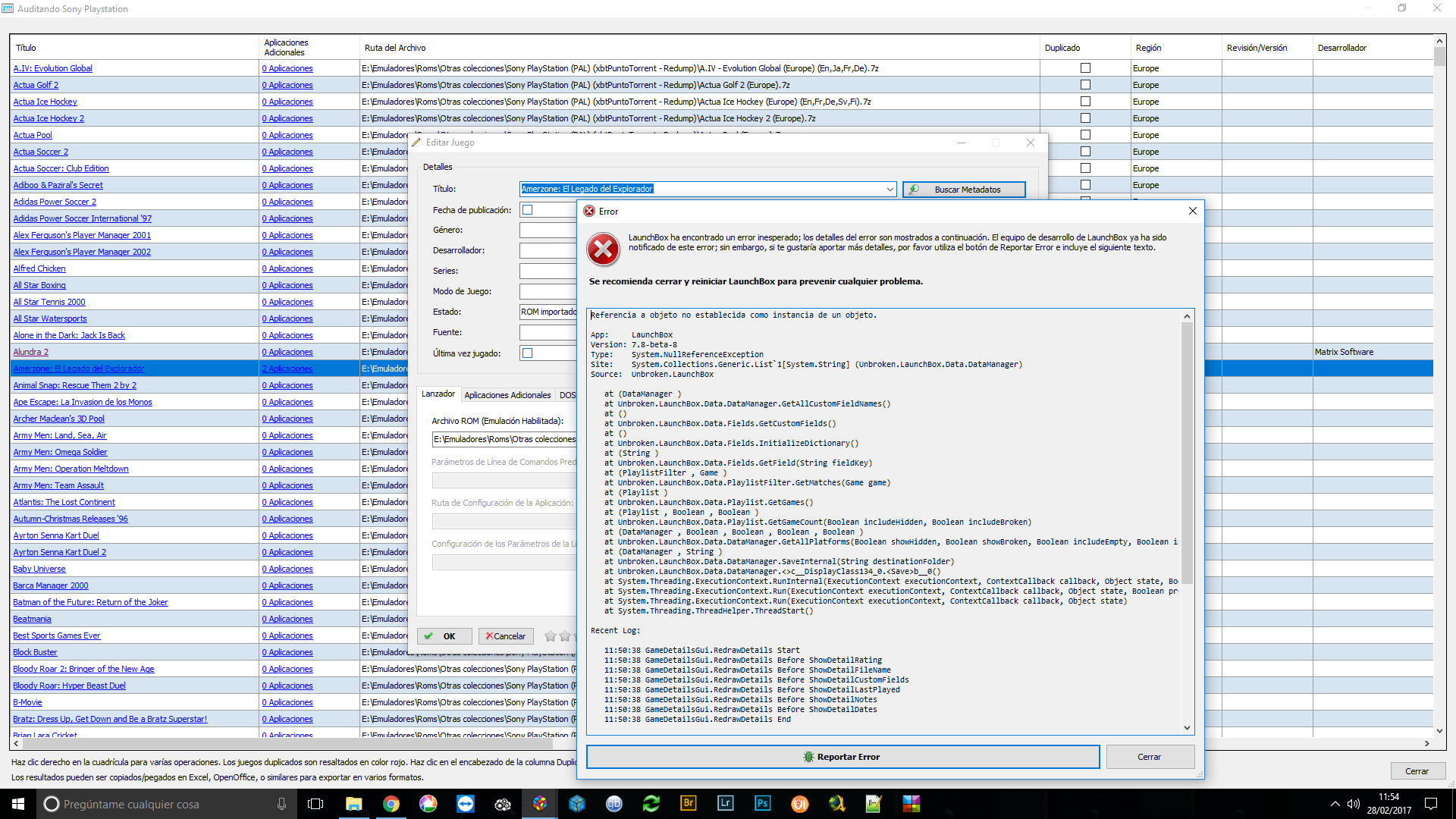Screen dimensions: 1456x819
Task: Click the audit grid horizontal scrollbar right arrow
Action: [1427, 744]
